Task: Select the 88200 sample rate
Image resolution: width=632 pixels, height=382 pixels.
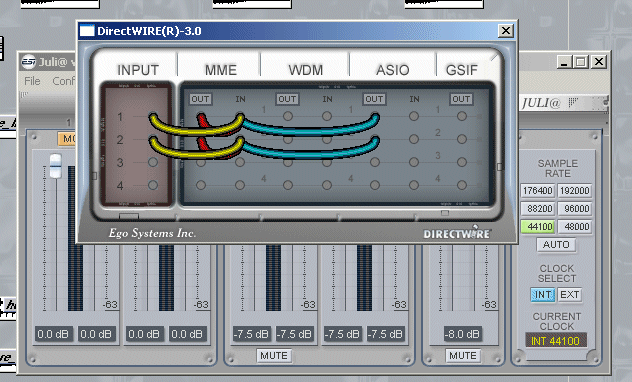Action: pos(538,209)
